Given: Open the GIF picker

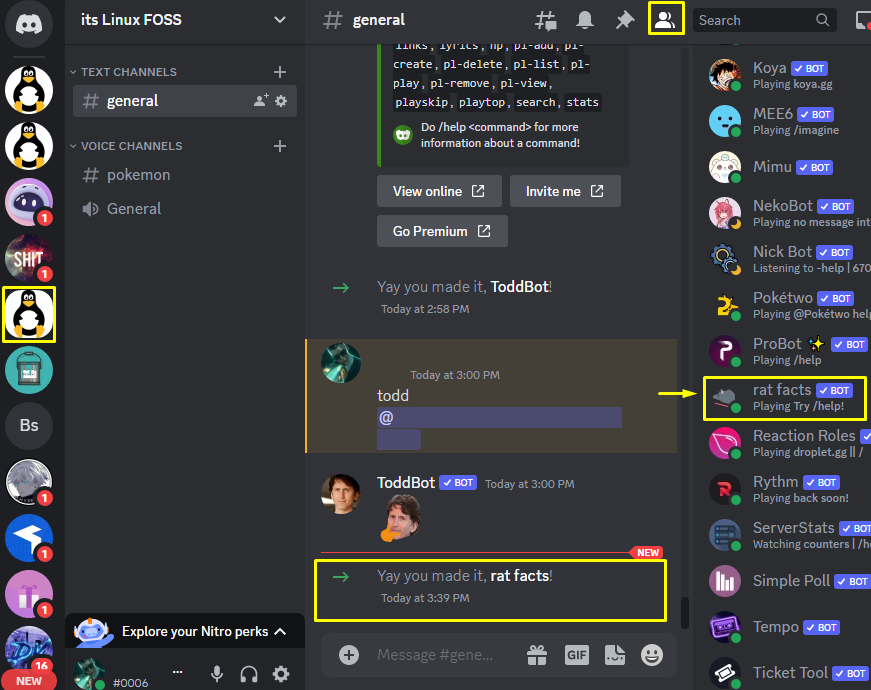Looking at the screenshot, I should (577, 655).
